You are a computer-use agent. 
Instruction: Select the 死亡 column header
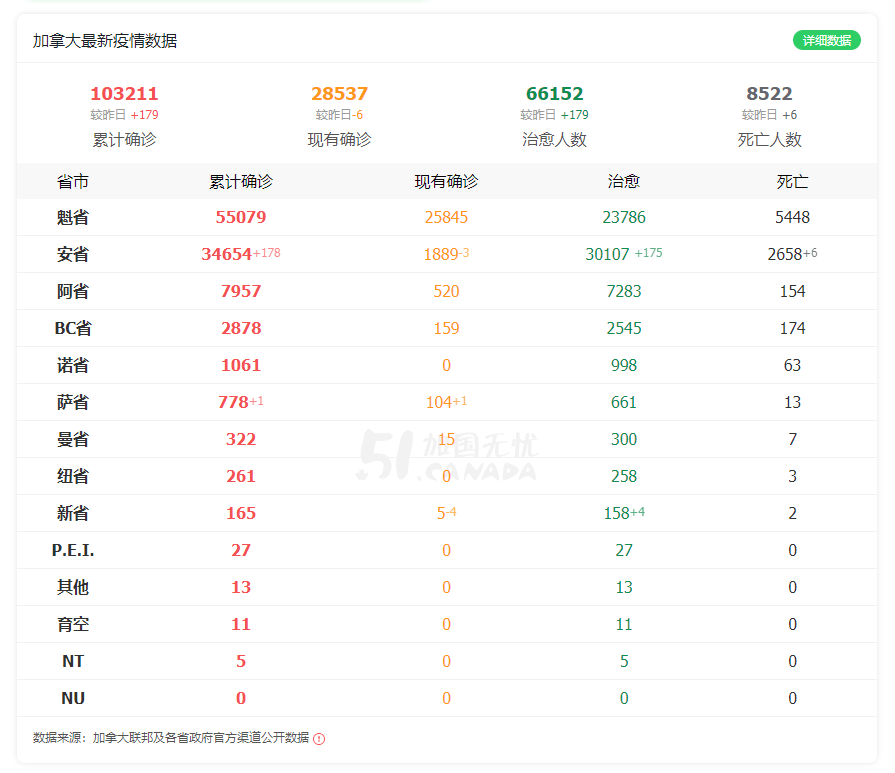click(x=792, y=182)
